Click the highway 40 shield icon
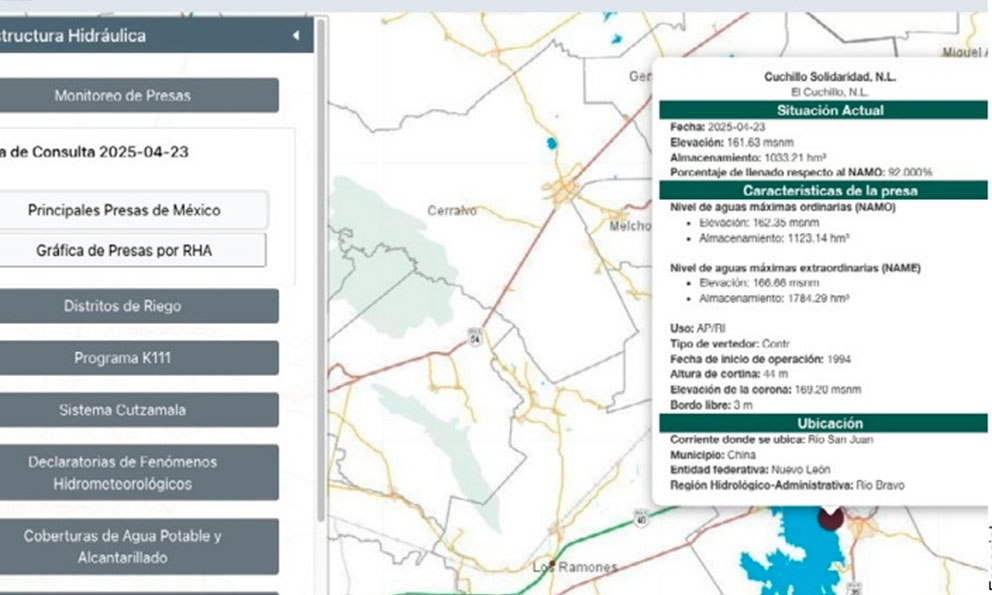 pos(641,518)
